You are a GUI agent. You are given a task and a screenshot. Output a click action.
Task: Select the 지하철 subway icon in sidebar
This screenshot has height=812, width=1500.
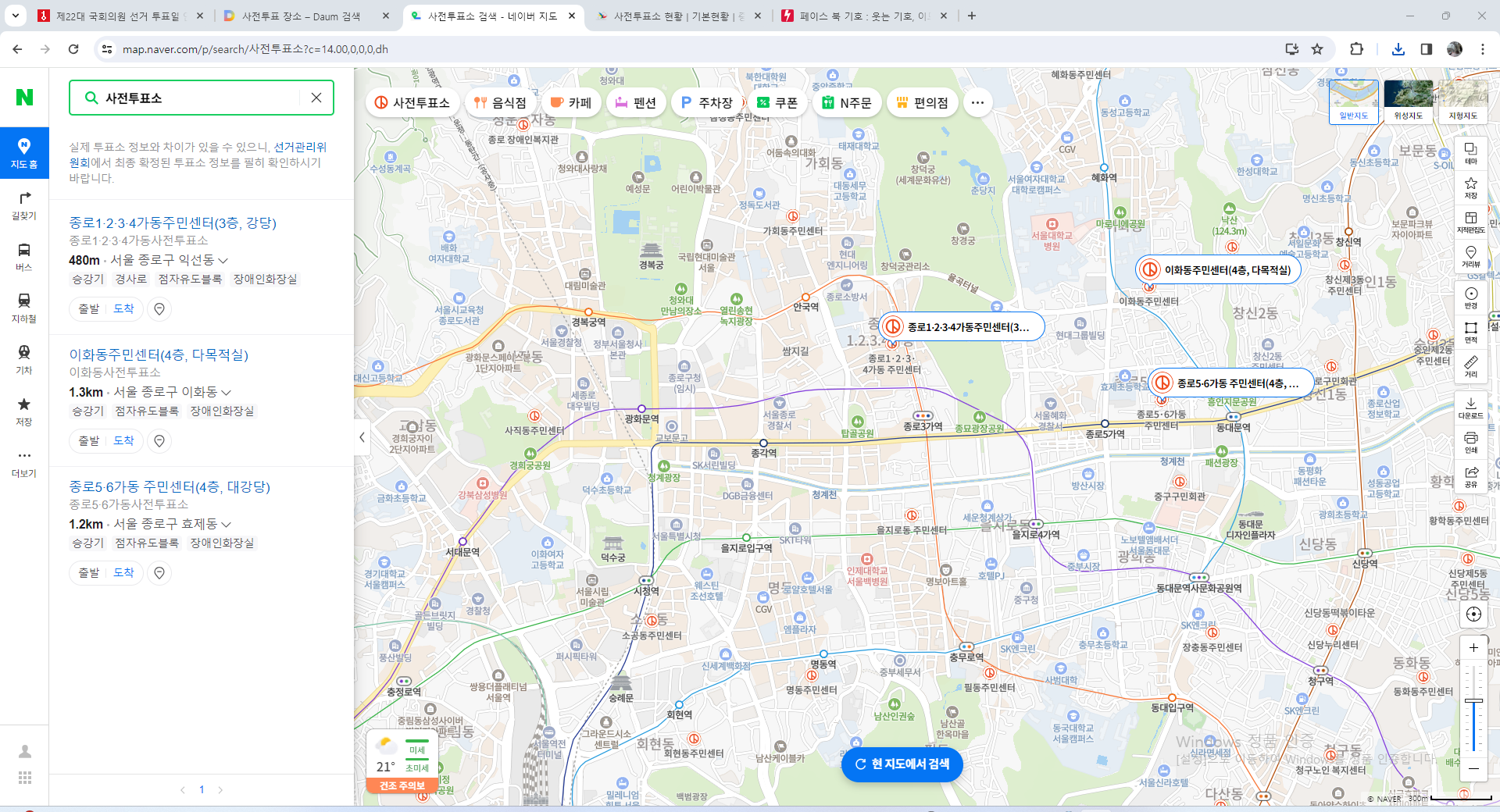tap(24, 304)
